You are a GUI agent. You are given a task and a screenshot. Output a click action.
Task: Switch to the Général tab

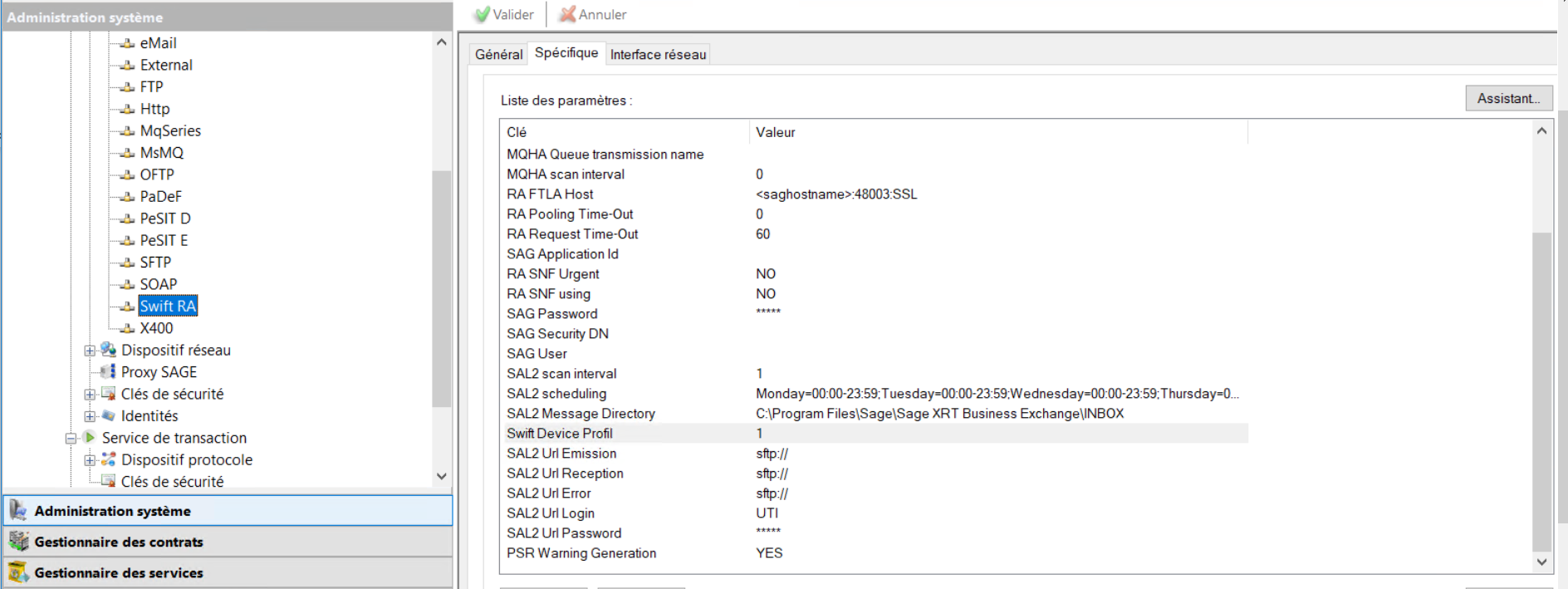[498, 54]
